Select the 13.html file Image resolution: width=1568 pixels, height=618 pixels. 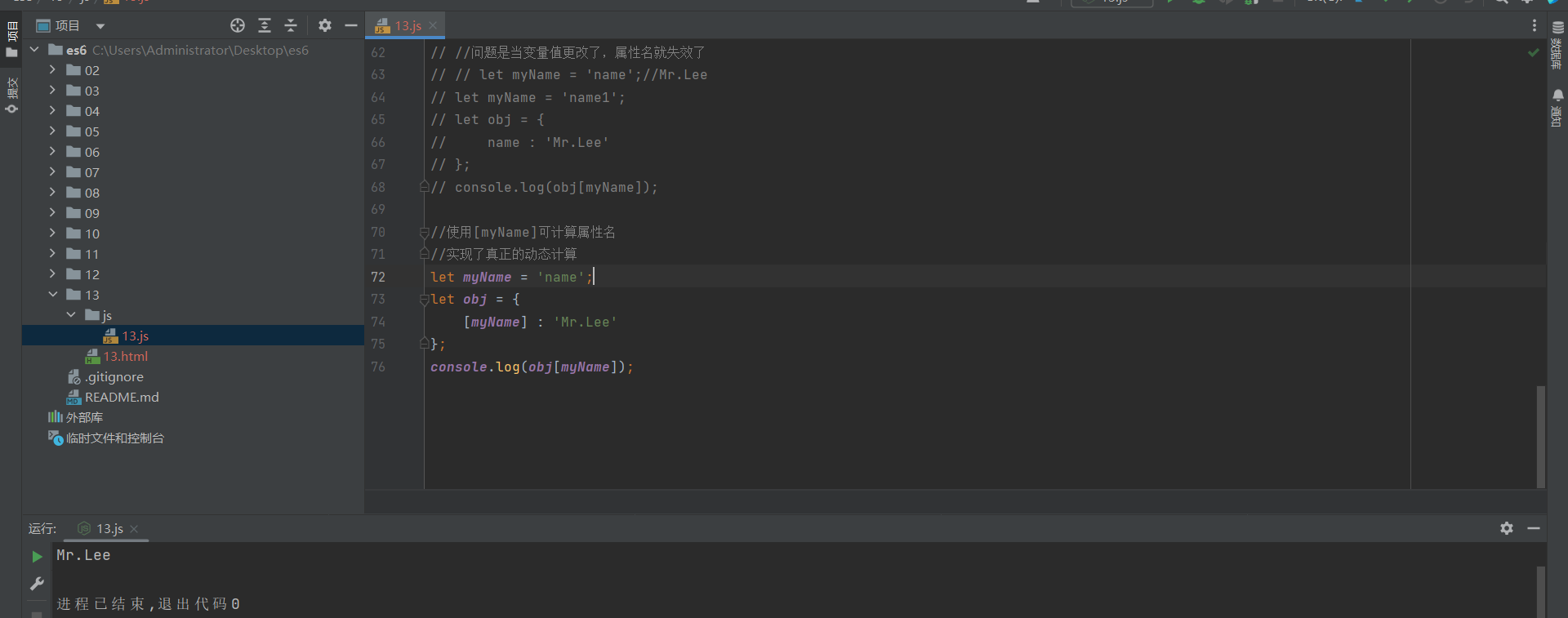[117, 356]
